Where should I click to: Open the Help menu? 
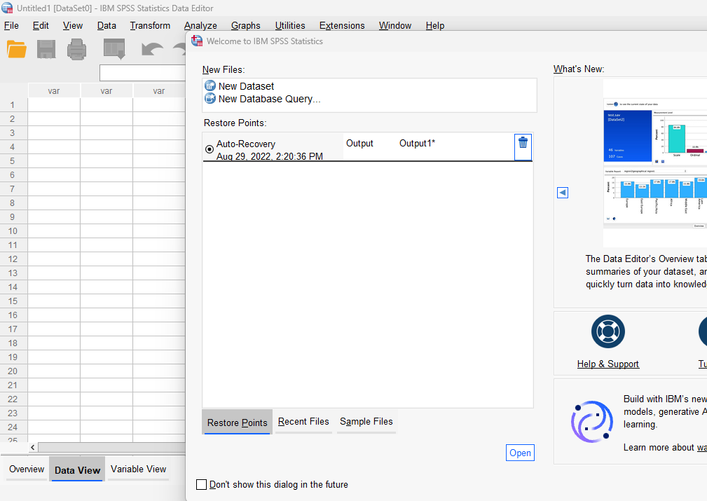pyautogui.click(x=435, y=26)
